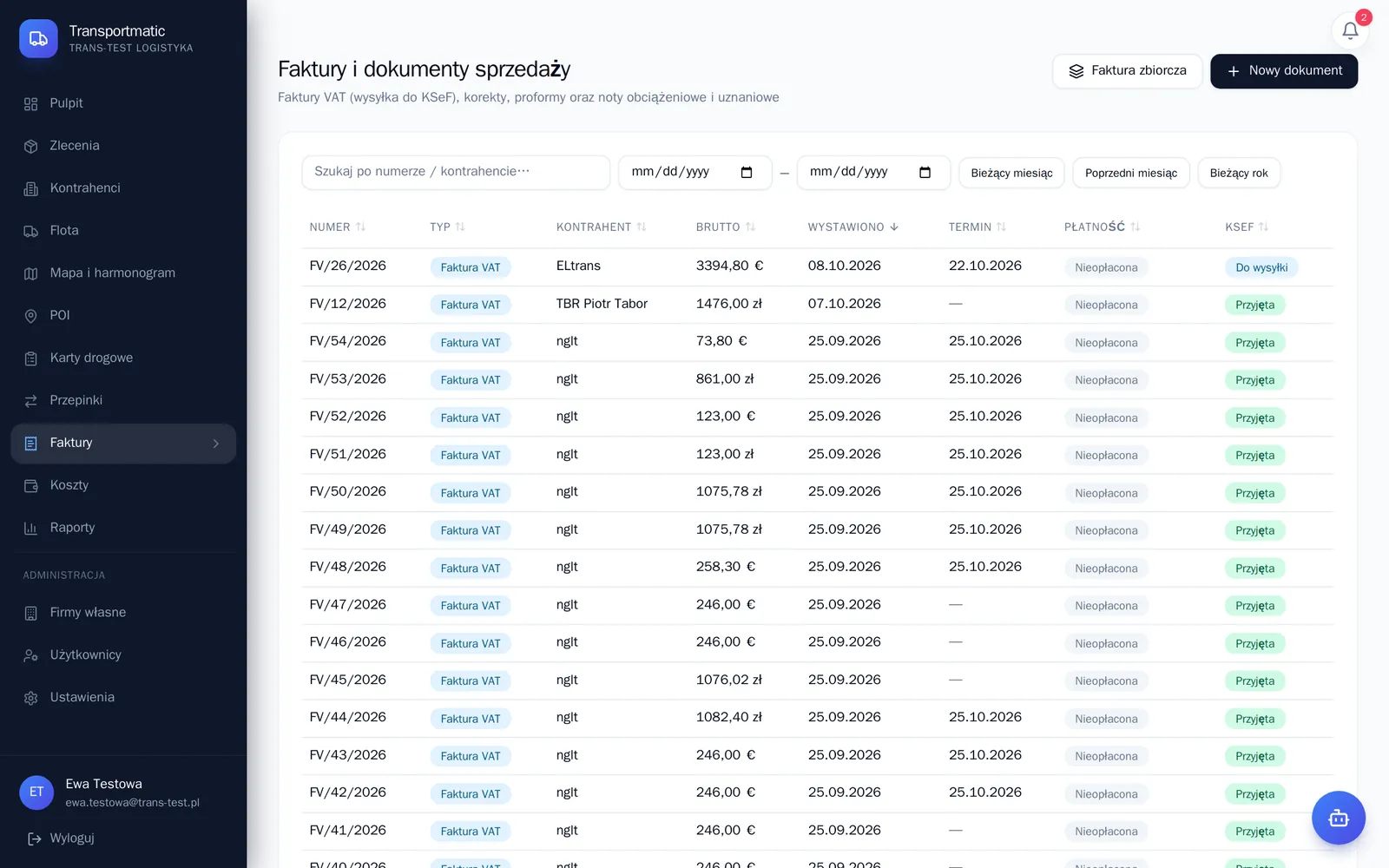The width and height of the screenshot is (1389, 868).
Task: Click the Firmy własne building icon
Action: pyautogui.click(x=31, y=613)
